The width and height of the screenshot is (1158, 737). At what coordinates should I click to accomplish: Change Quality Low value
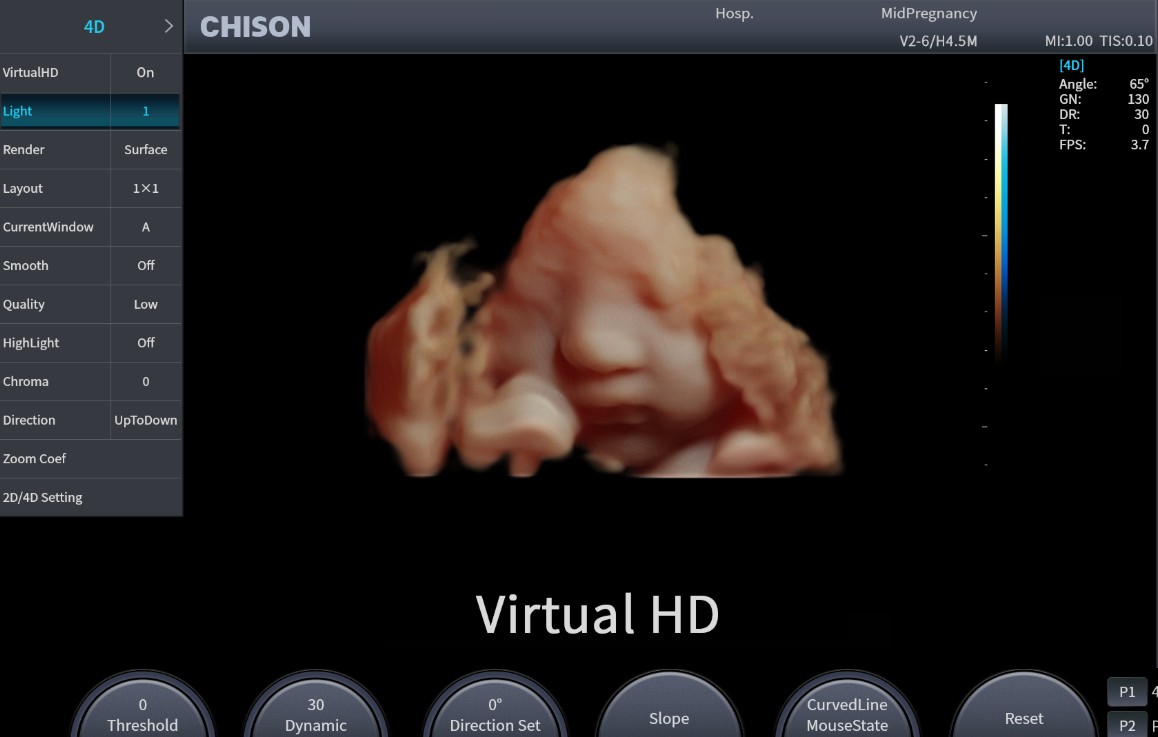click(x=145, y=304)
